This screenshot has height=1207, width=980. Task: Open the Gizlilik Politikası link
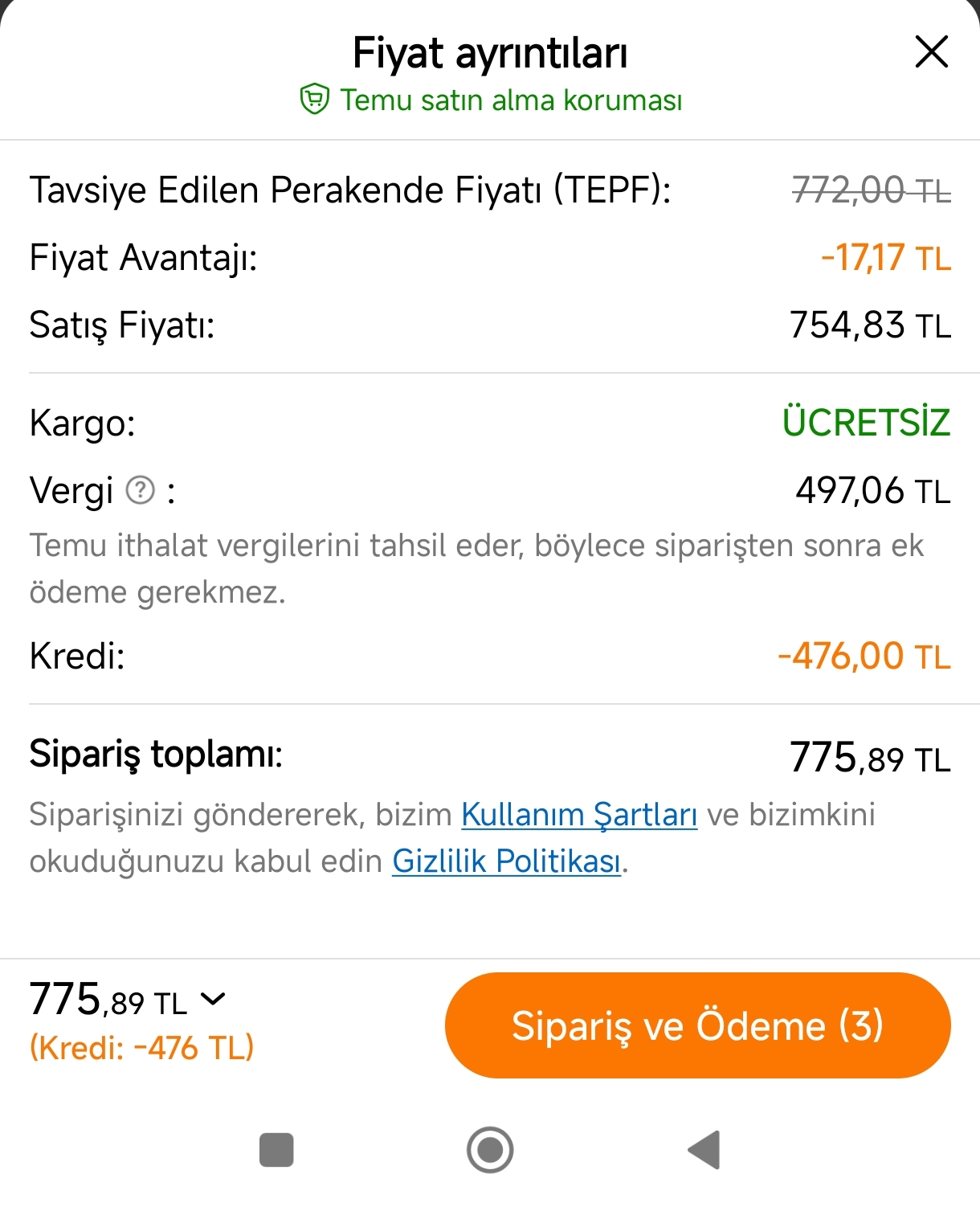click(x=507, y=861)
